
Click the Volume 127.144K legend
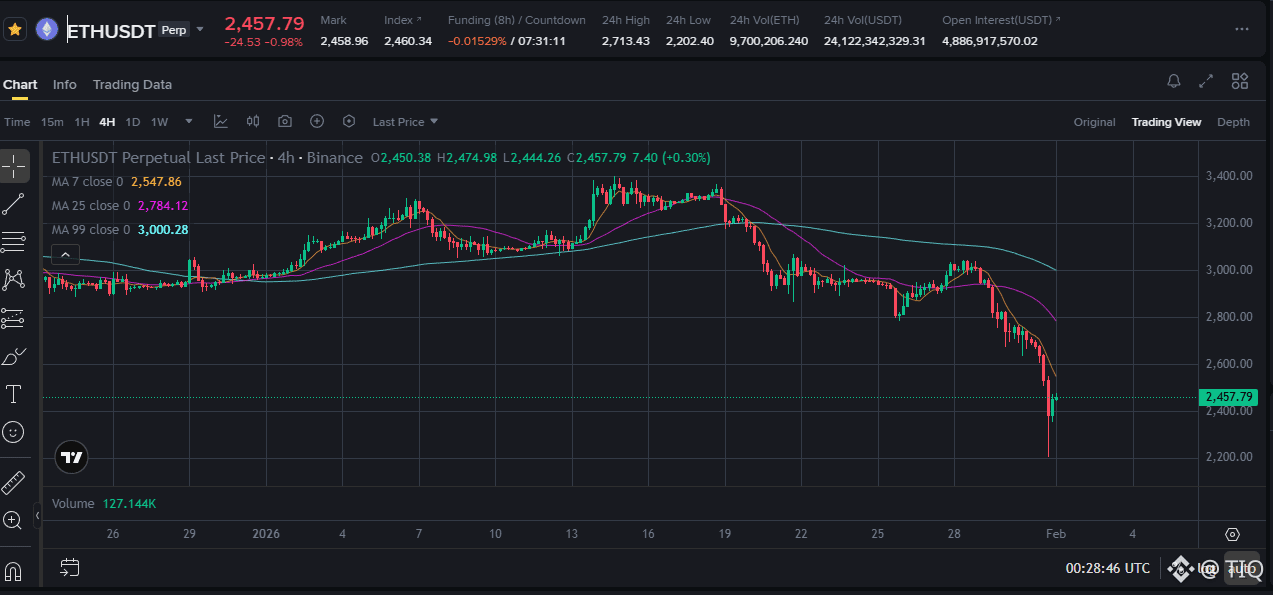pos(104,504)
